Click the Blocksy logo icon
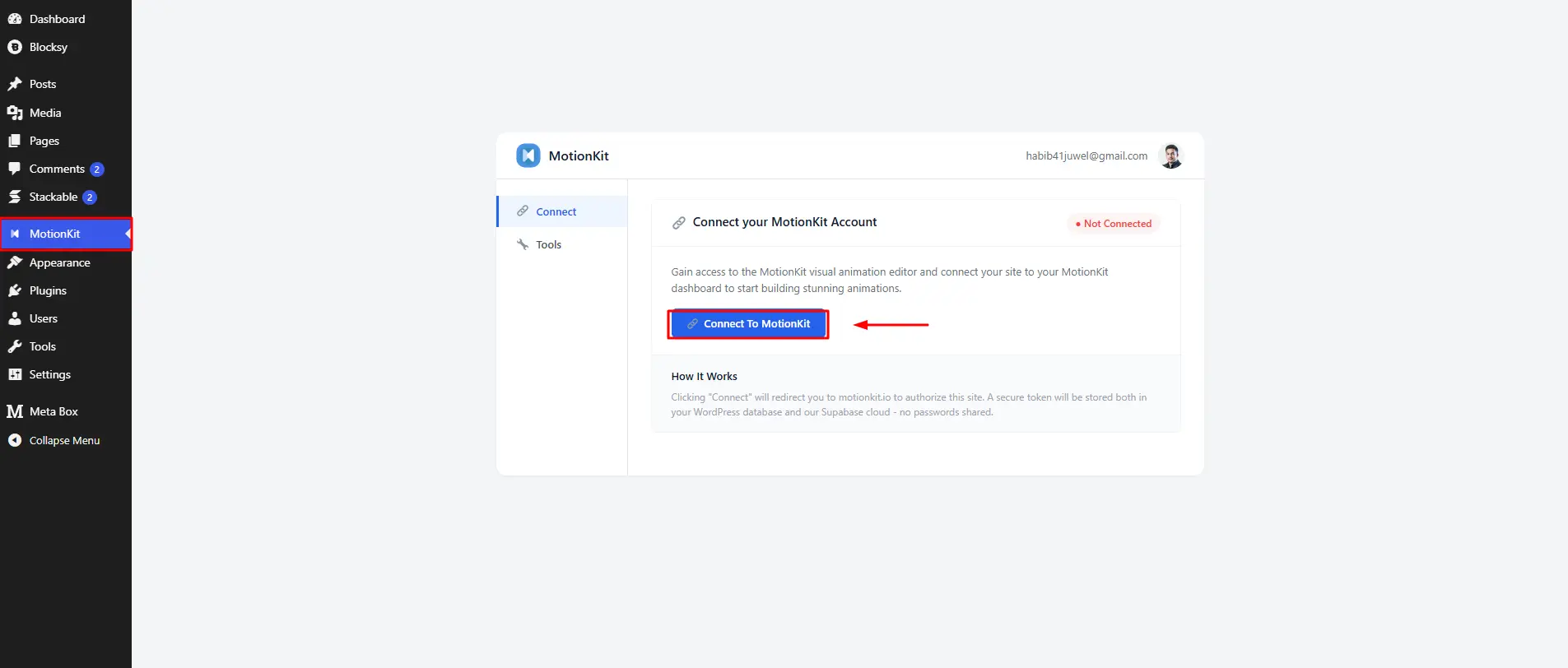 pyautogui.click(x=15, y=47)
